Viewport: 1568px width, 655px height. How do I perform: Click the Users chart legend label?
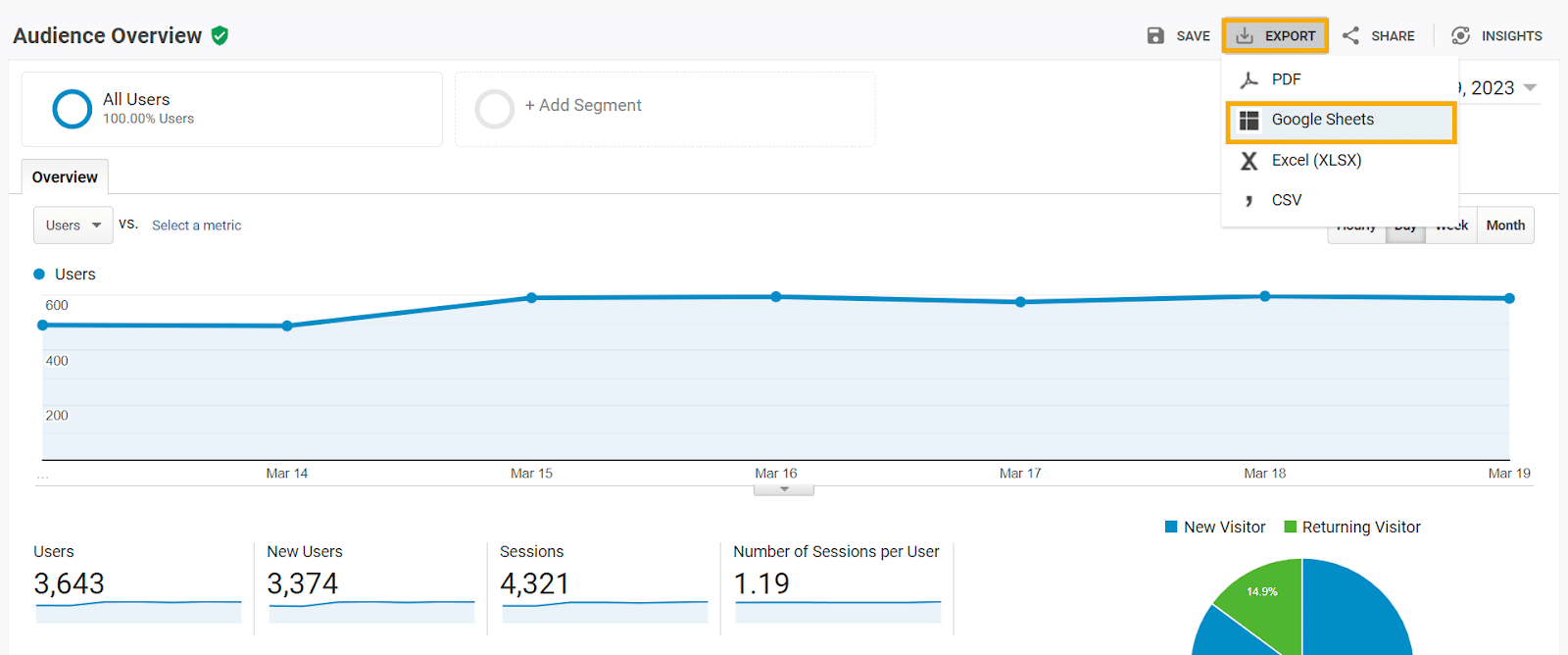click(x=75, y=275)
